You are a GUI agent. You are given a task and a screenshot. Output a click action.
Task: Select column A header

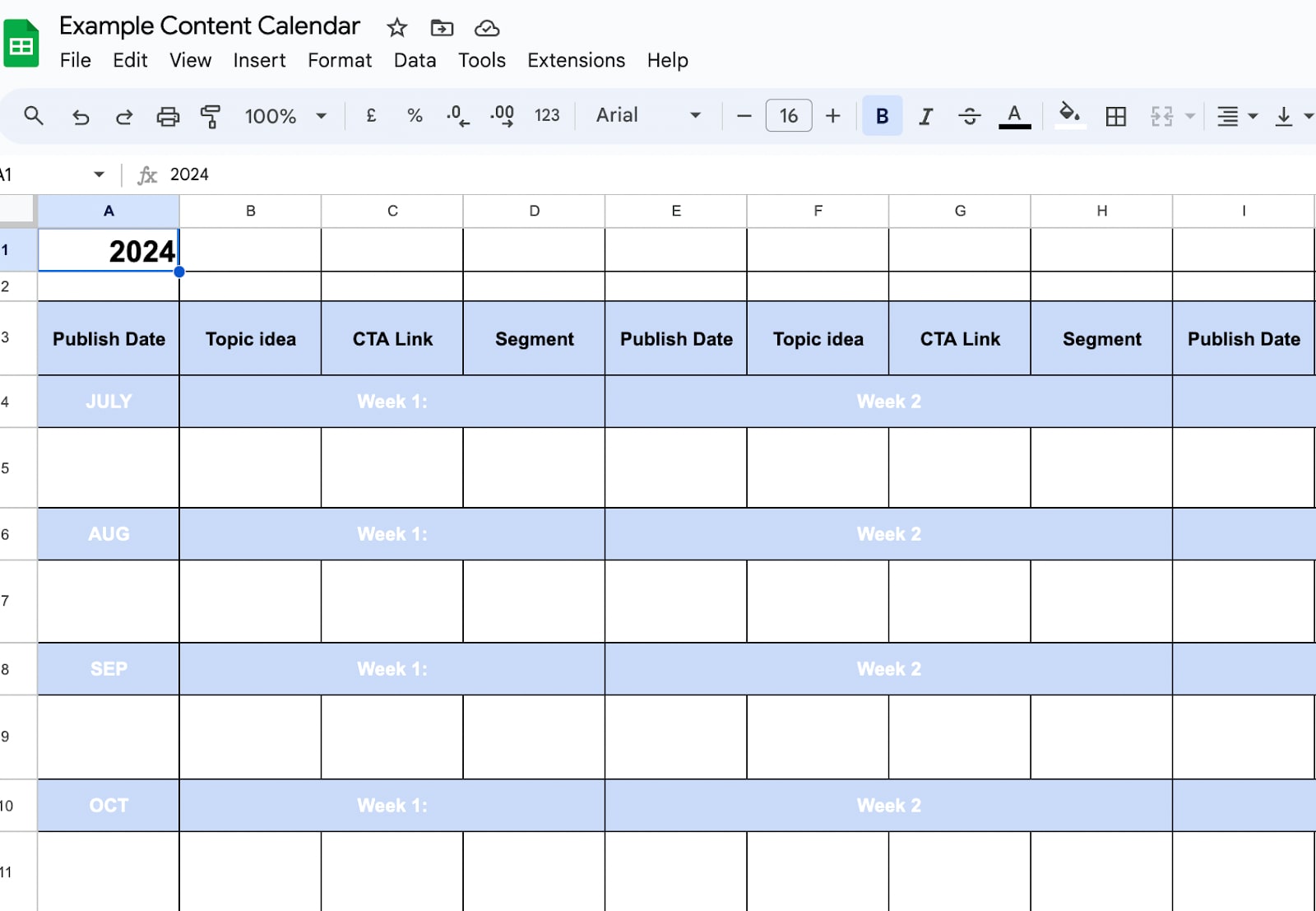point(109,211)
